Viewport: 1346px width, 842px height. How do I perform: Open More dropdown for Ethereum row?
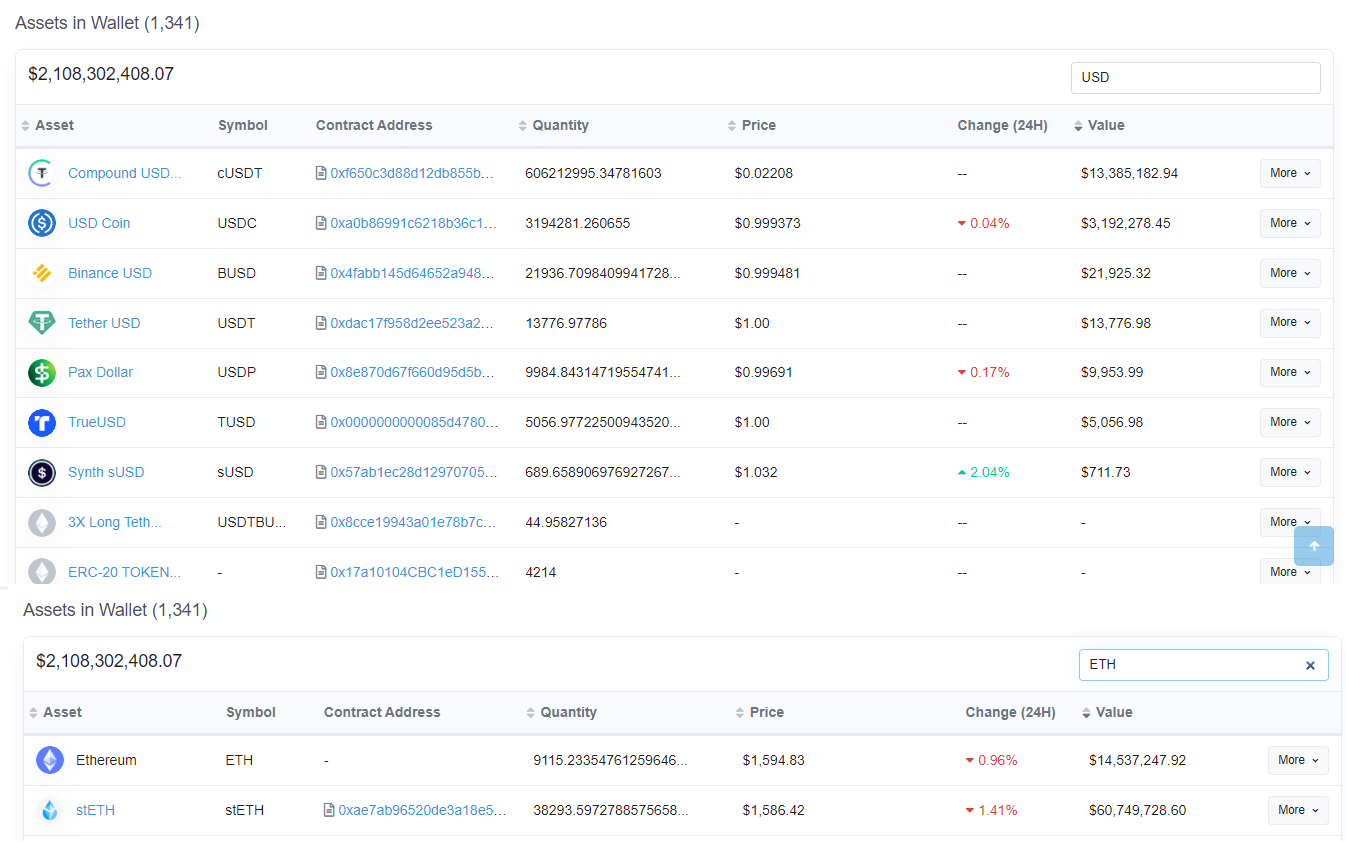pos(1298,760)
